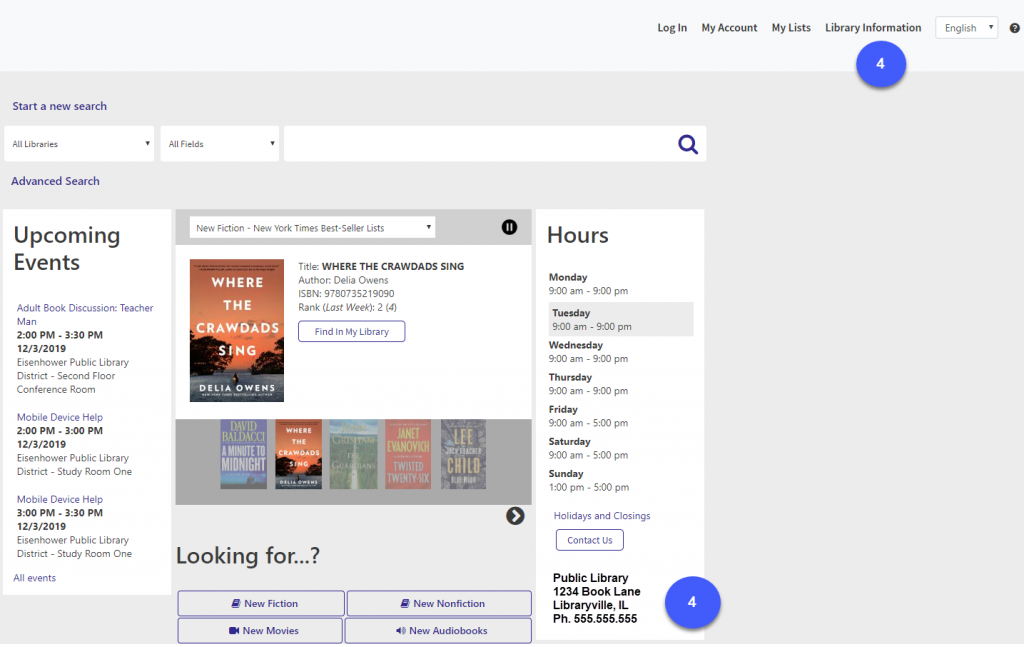
Task: Select the small Where the Crawdads Sing thumbnail
Action: pos(298,454)
